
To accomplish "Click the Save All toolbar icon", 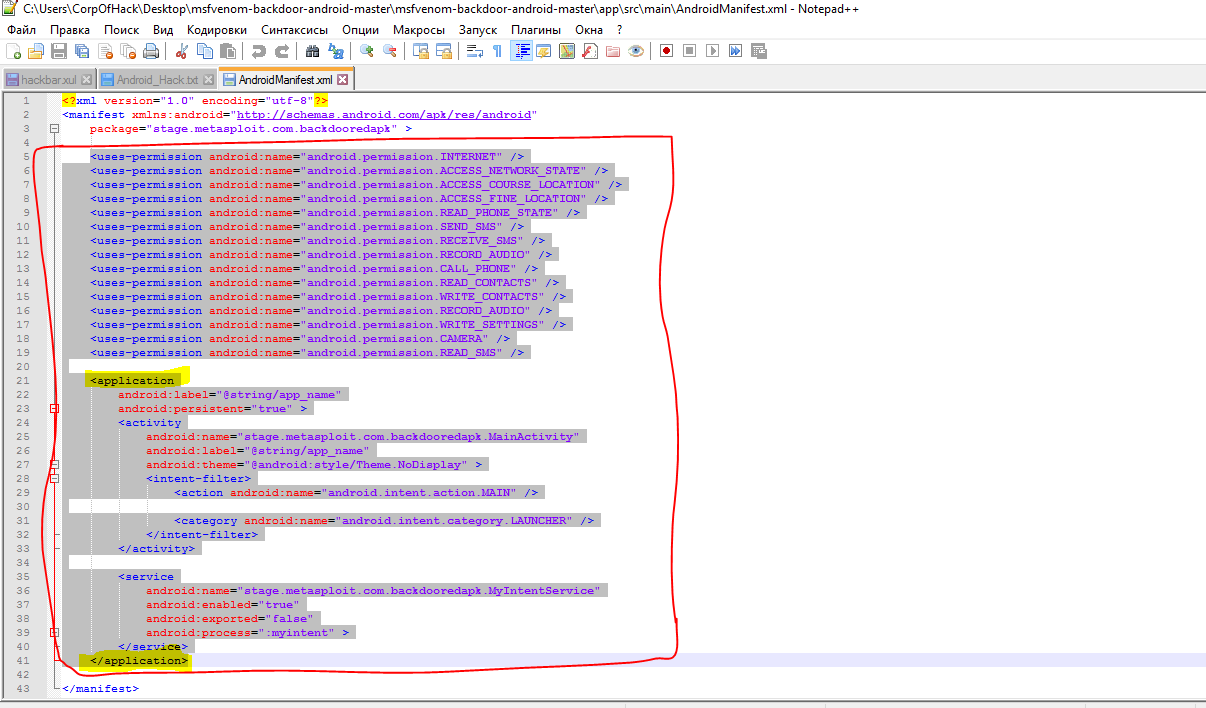I will [81, 51].
